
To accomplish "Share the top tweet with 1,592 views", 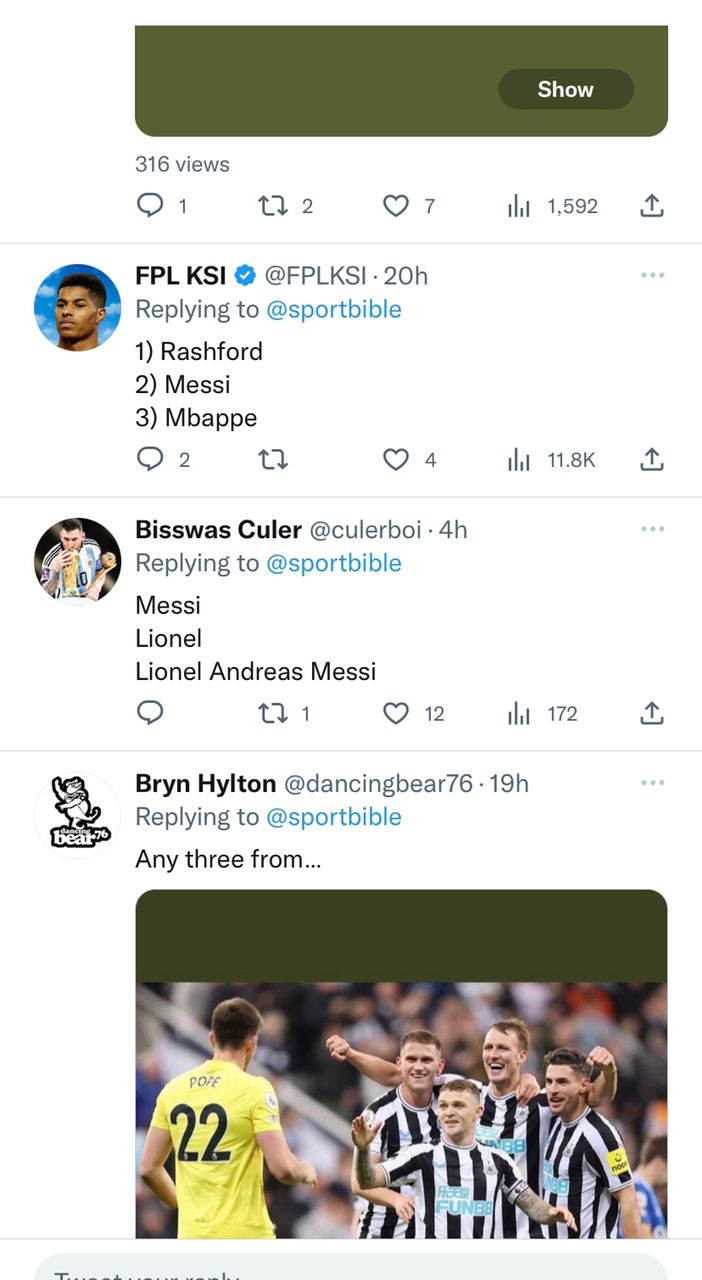I will coord(651,206).
